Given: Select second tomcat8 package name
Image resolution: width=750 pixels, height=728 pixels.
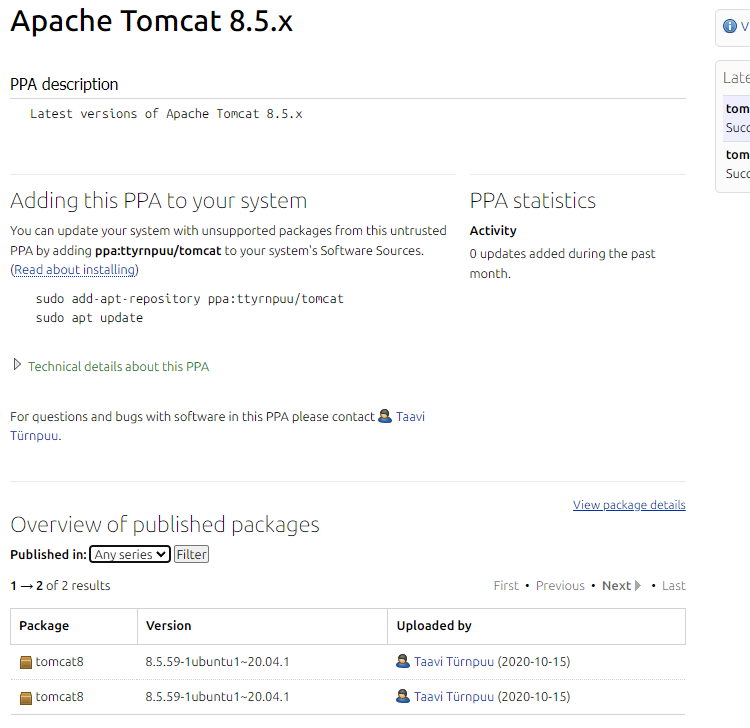Looking at the screenshot, I should (x=59, y=696).
